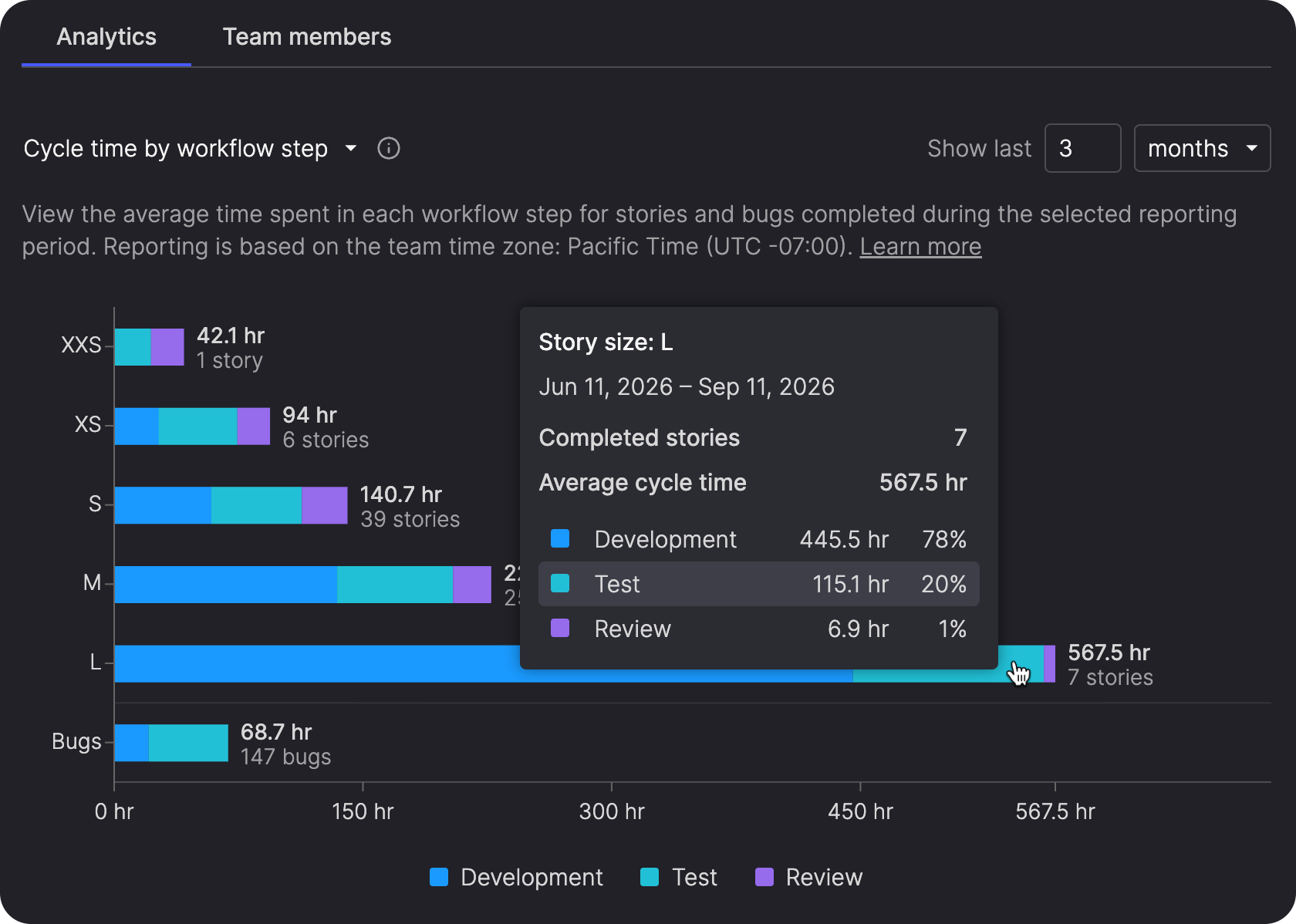Click the dropdown arrow next to chart title
The image size is (1296, 924).
tap(351, 148)
